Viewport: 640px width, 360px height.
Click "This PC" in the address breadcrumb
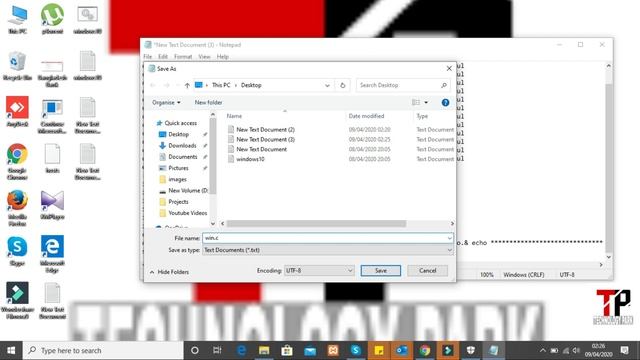221,85
